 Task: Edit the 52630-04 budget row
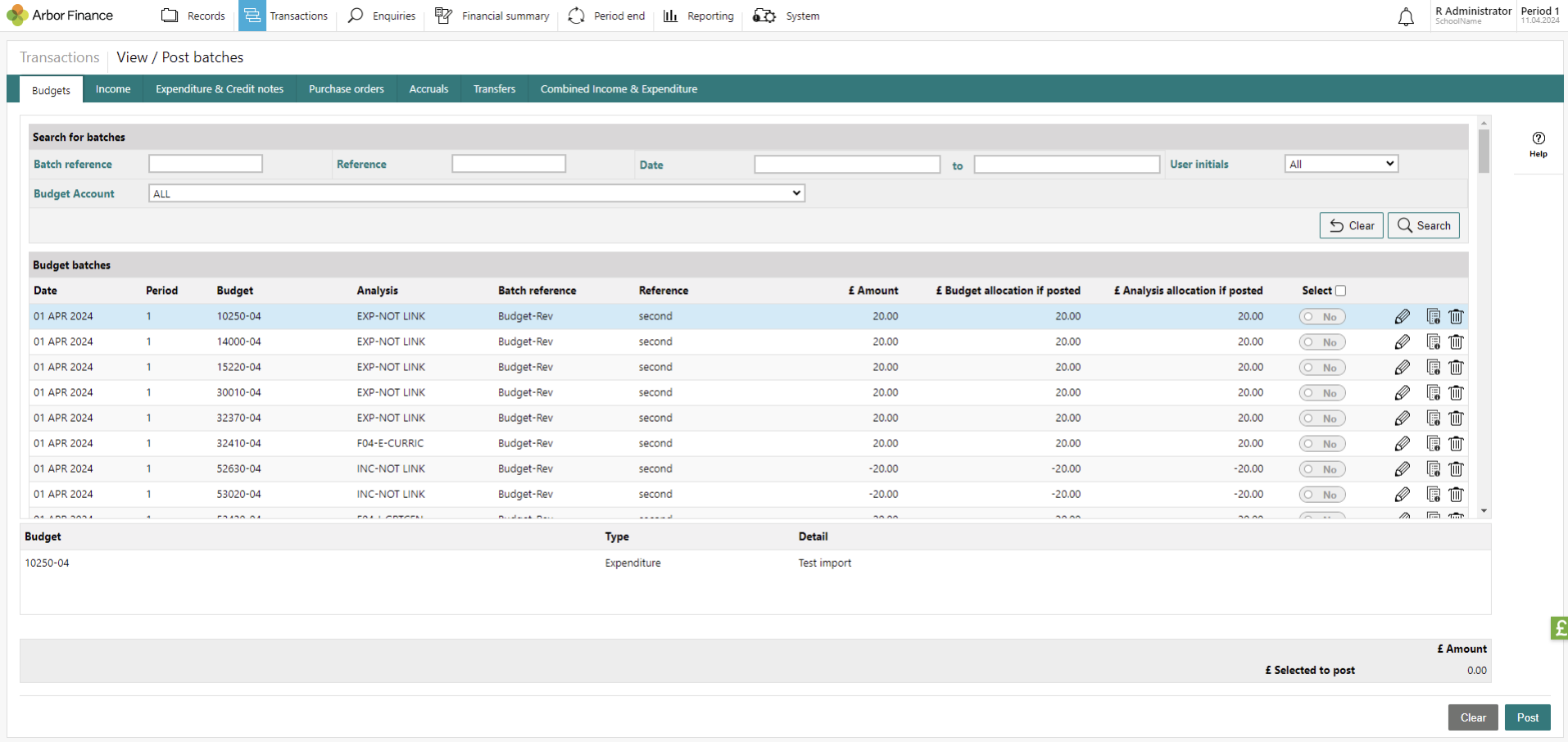[1403, 469]
